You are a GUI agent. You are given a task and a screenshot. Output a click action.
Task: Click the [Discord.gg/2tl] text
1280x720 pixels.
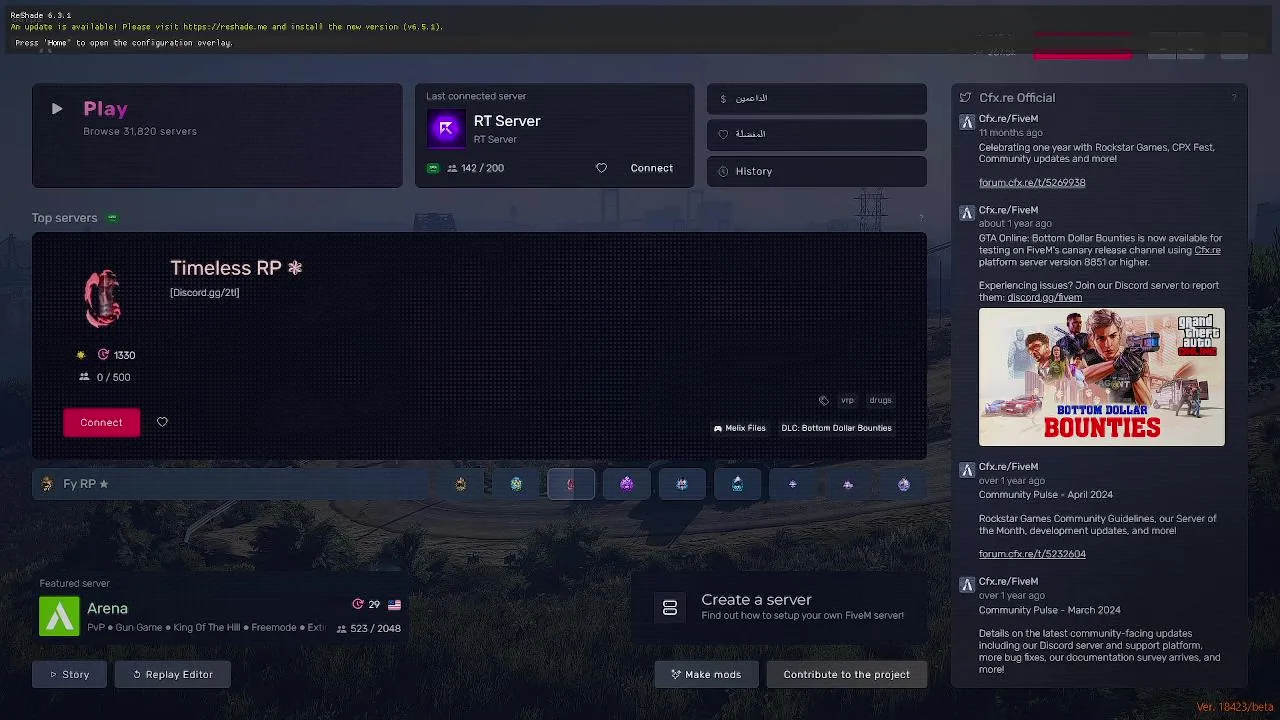pyautogui.click(x=204, y=292)
